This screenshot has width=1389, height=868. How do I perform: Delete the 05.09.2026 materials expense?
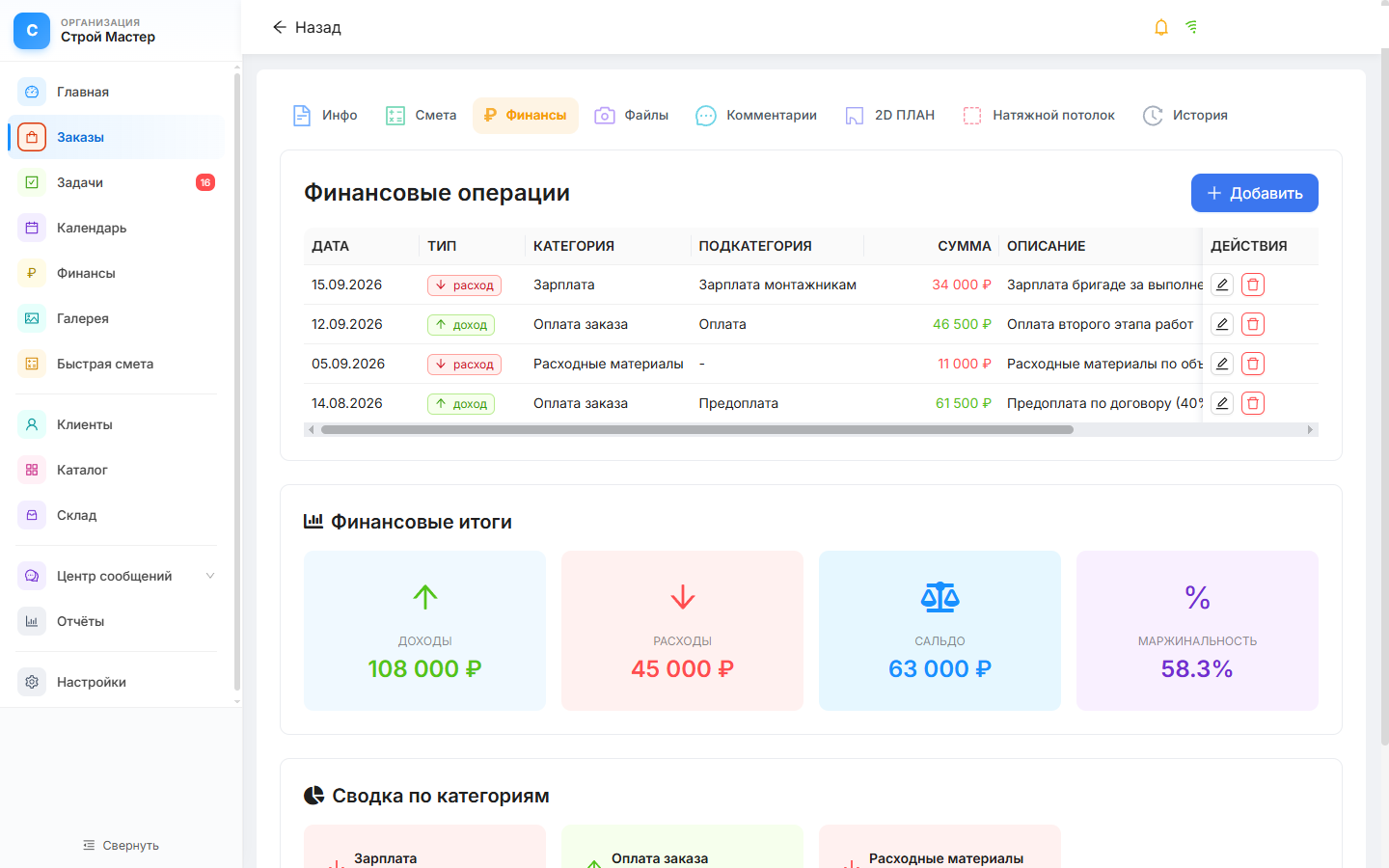coord(1253,364)
